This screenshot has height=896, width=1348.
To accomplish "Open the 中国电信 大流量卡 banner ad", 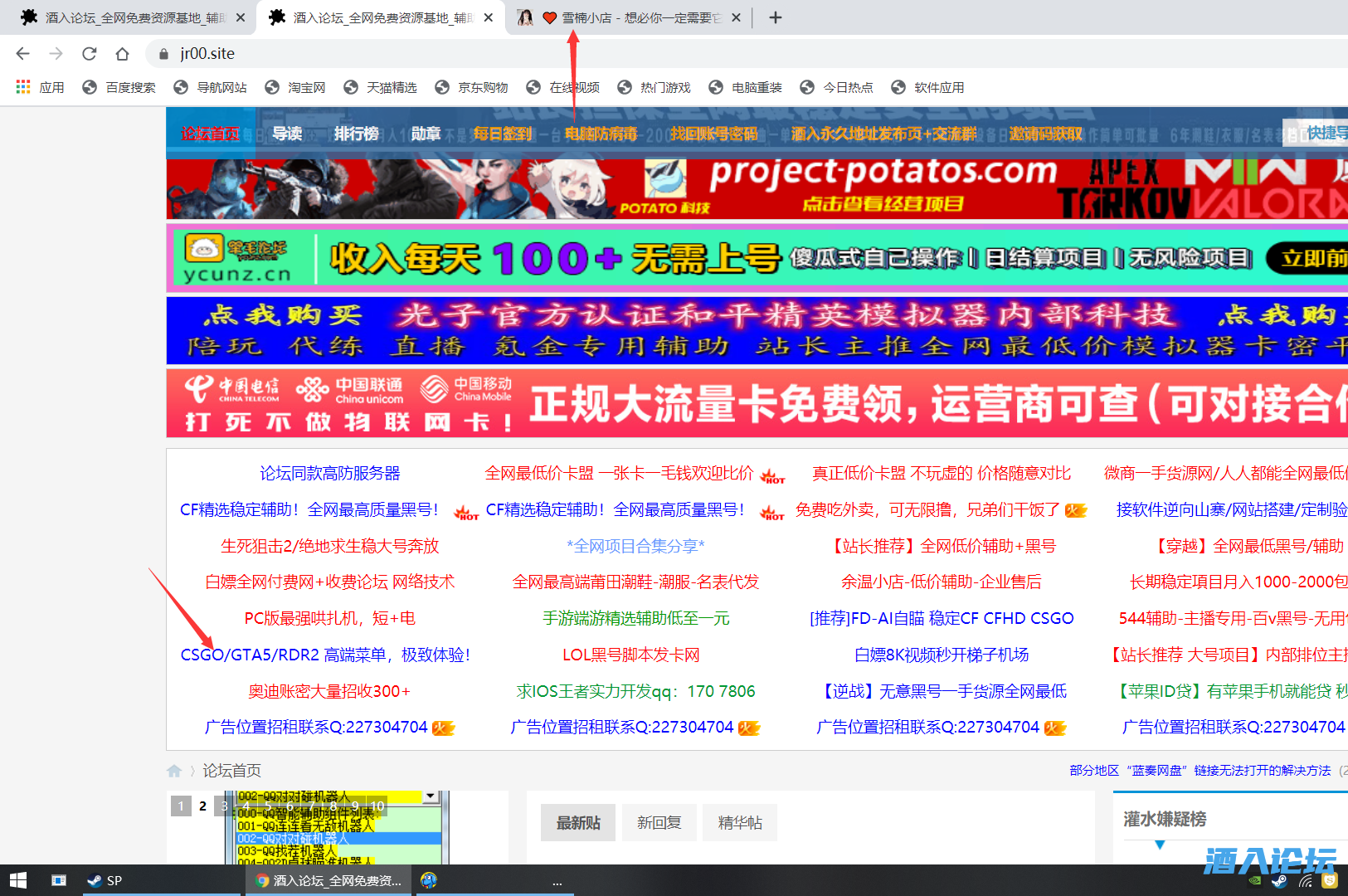I will [x=757, y=403].
